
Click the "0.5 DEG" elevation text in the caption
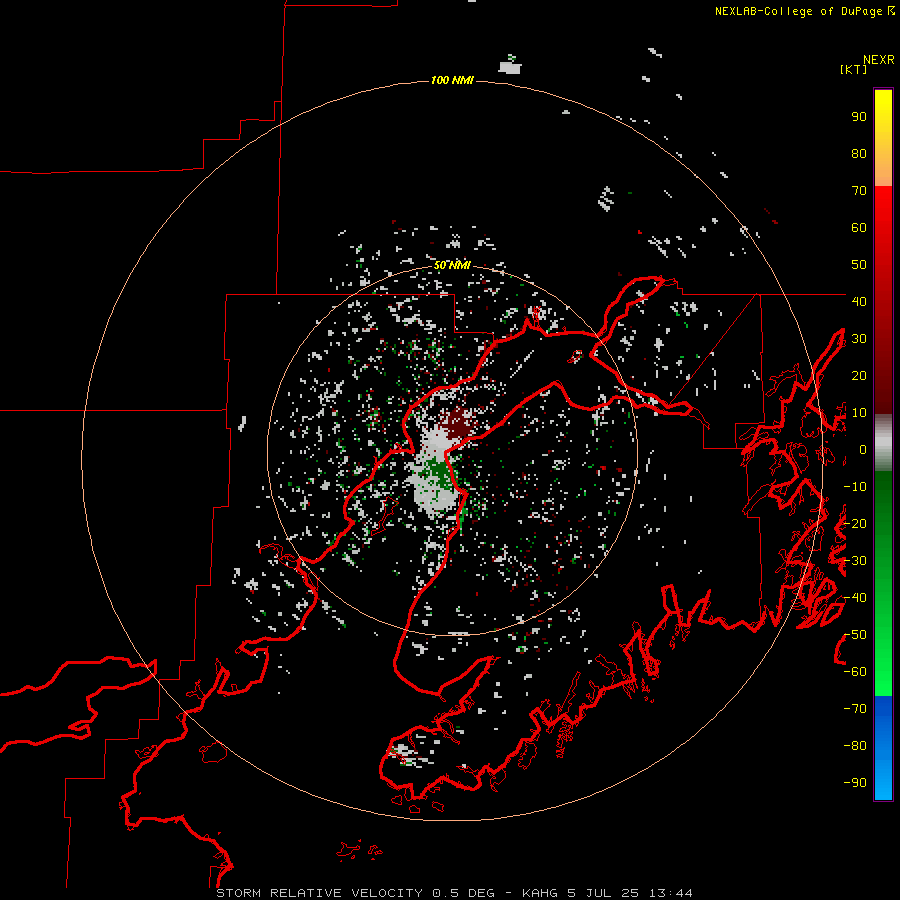463,893
